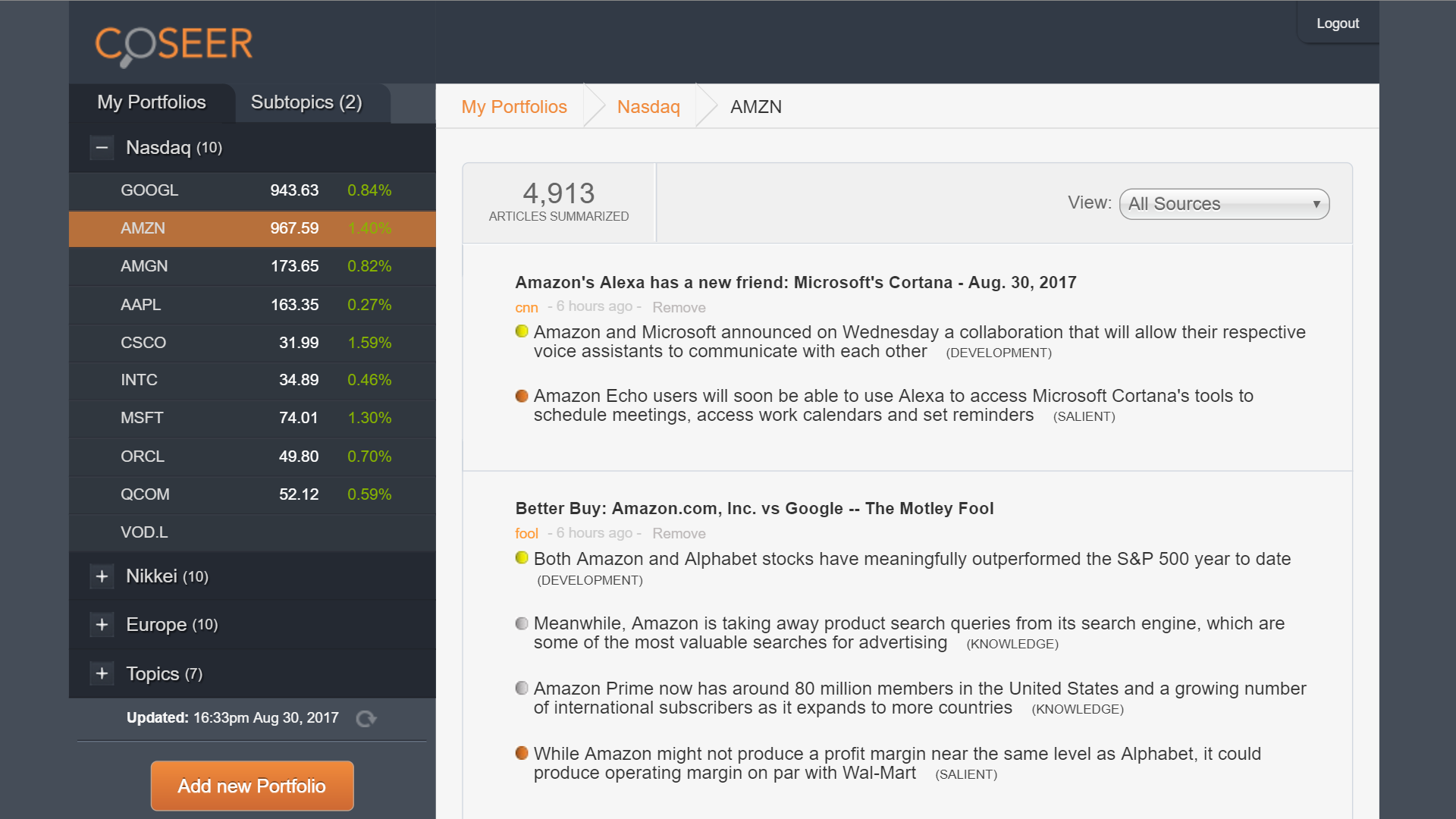Go to Nasdaq breadcrumb
This screenshot has width=1456, height=819.
pos(648,107)
